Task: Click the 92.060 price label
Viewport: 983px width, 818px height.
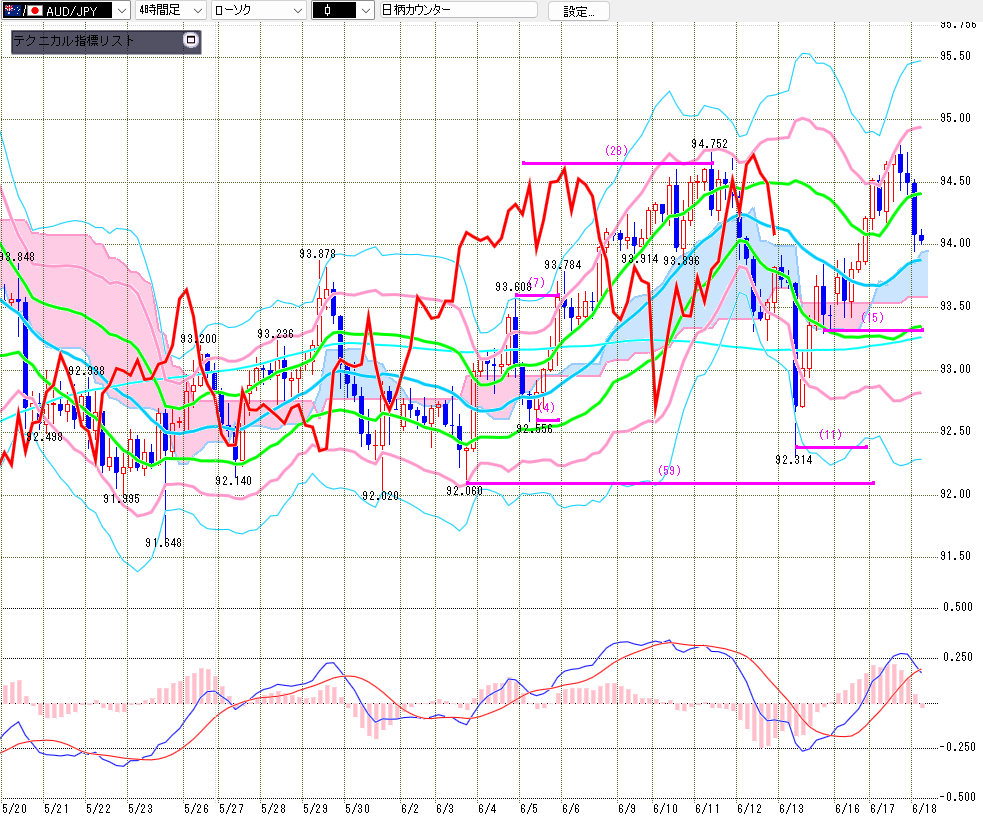Action: pyautogui.click(x=465, y=491)
